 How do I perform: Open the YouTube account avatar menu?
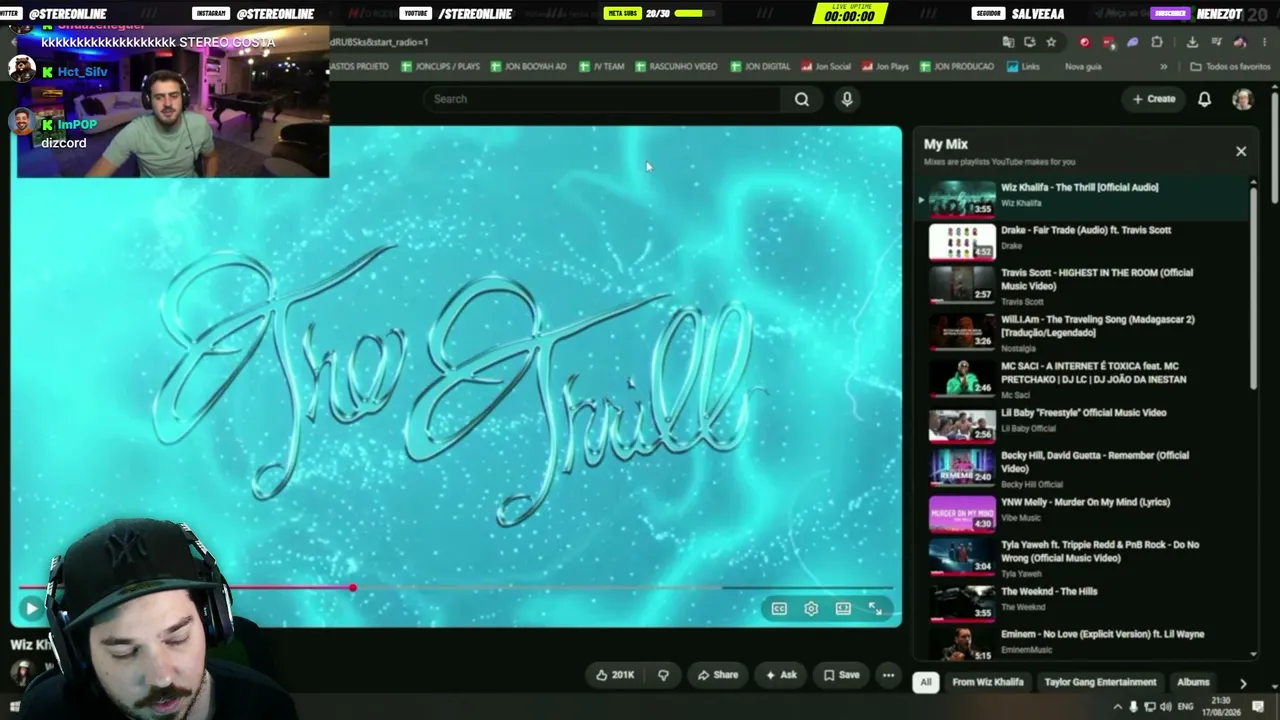[1242, 99]
